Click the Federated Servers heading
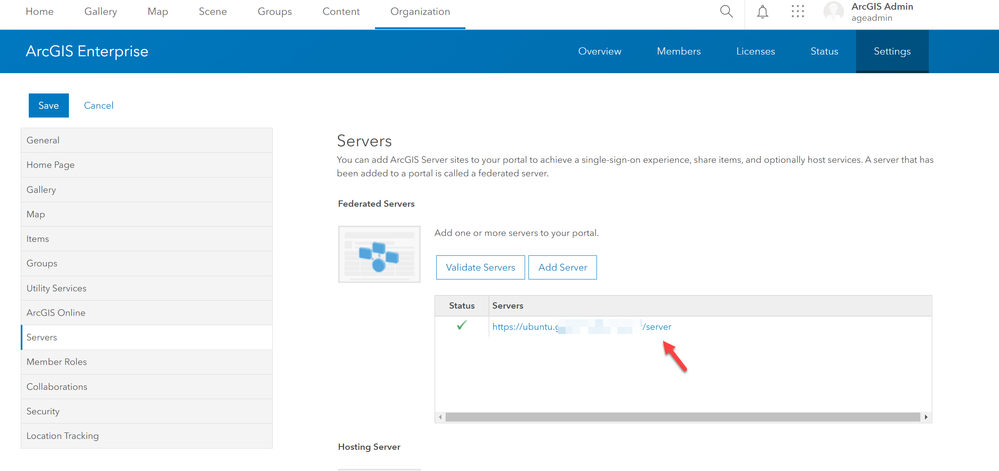The width and height of the screenshot is (999, 471). coord(377,204)
